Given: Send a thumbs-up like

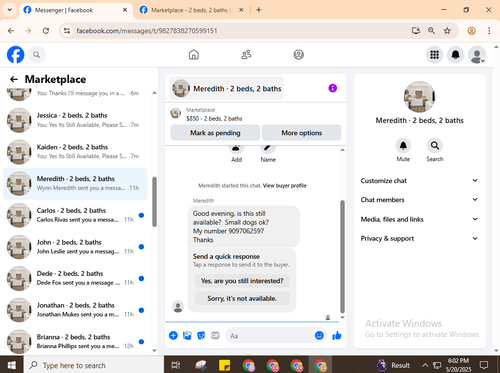Looking at the screenshot, I should click(337, 335).
